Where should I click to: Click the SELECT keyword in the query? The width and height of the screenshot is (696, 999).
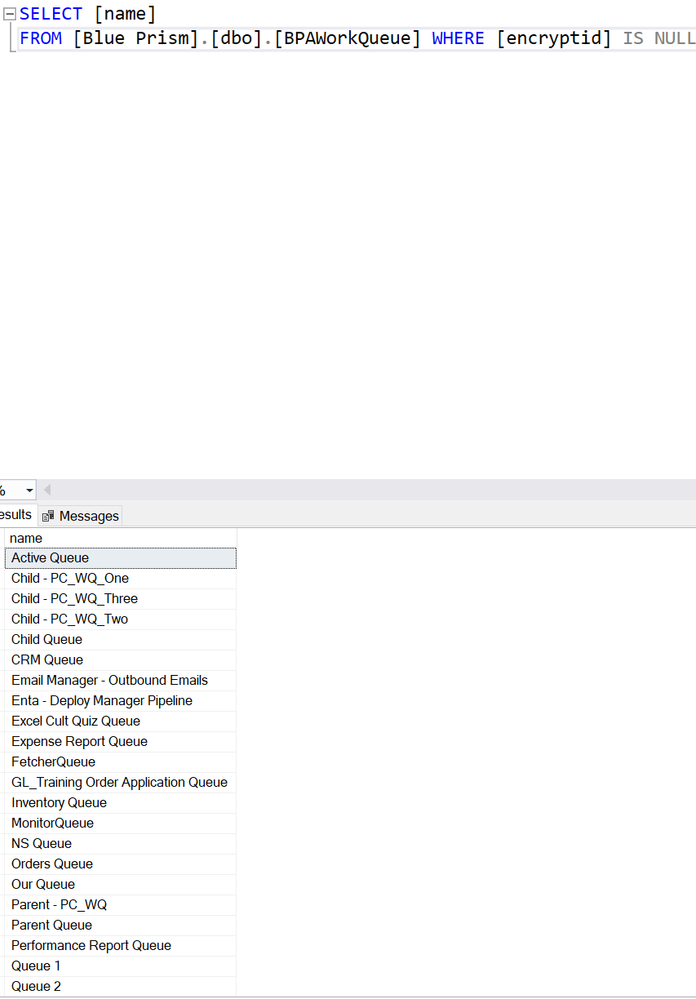(51, 14)
